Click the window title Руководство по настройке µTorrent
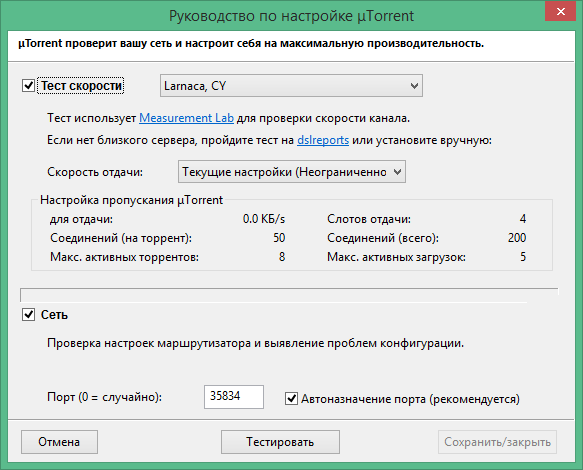The width and height of the screenshot is (583, 470). point(291,16)
